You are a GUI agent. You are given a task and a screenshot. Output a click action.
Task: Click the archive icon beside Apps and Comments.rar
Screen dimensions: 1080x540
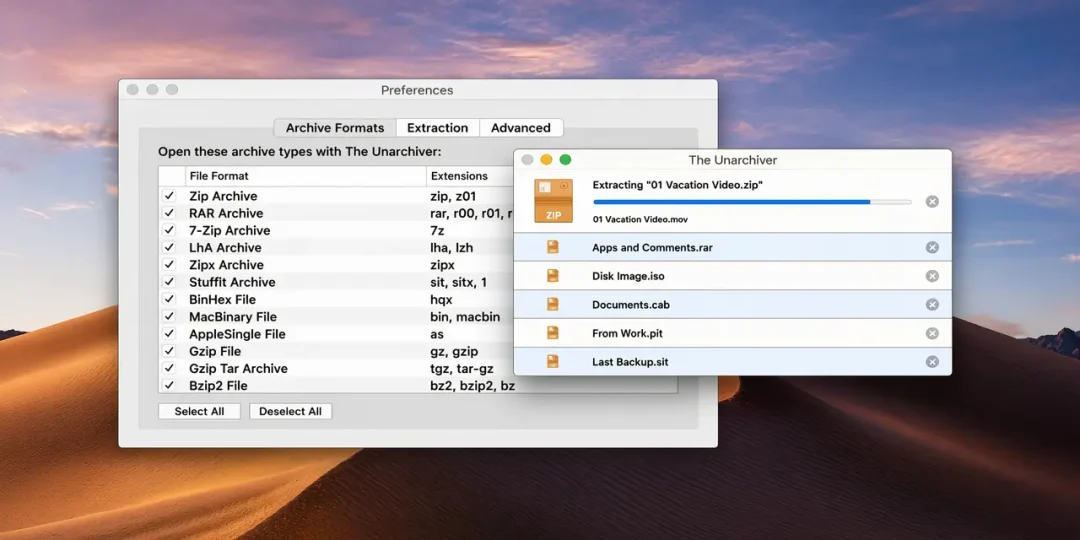(552, 247)
